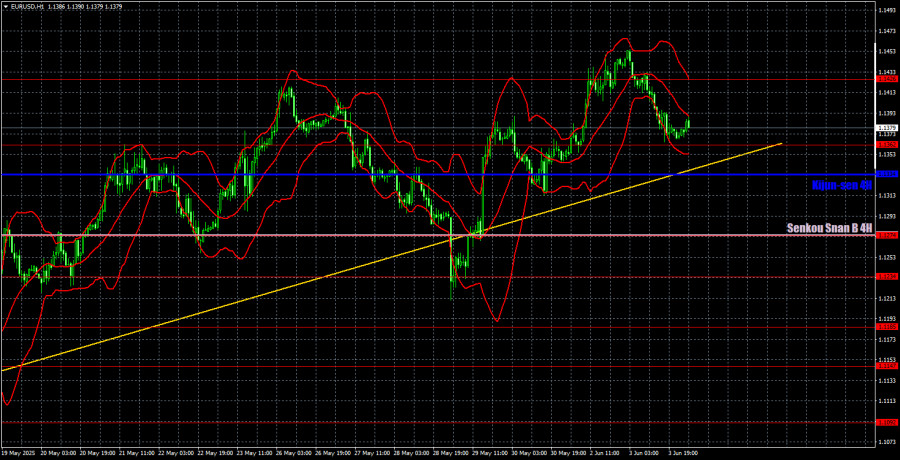The image size is (900, 460).
Task: Click the 1.1133 price axis label
Action: coord(887,380)
